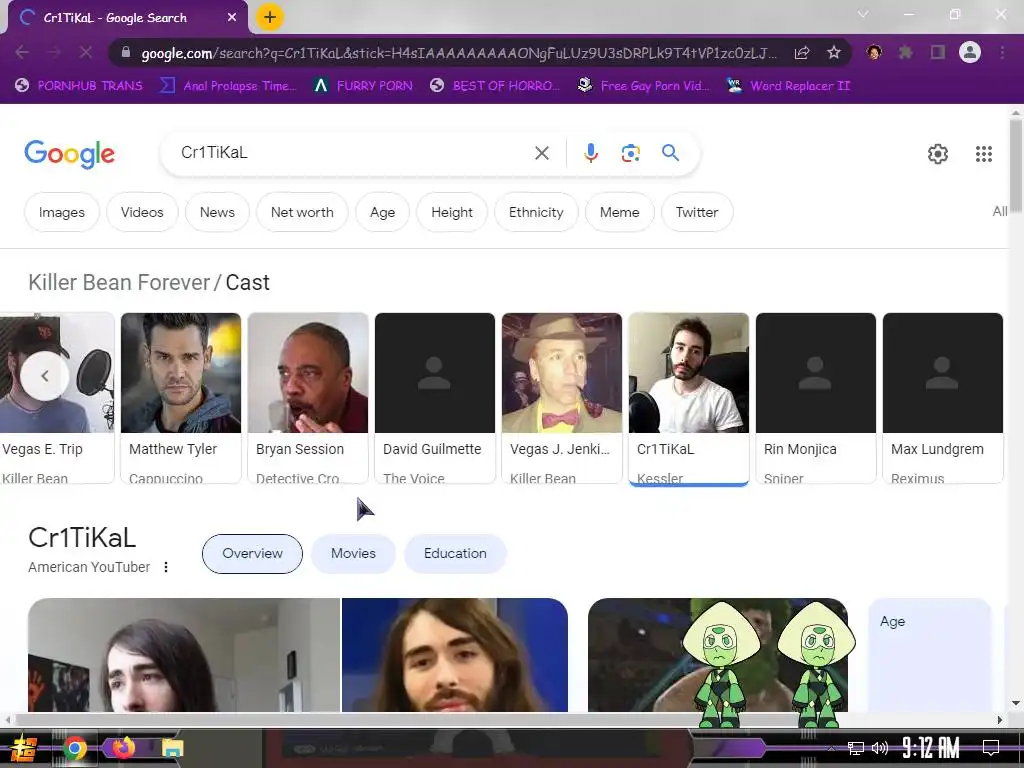Viewport: 1024px width, 768px height.
Task: Open the Chrome three-dot menu
Action: pyautogui.click(x=1002, y=52)
